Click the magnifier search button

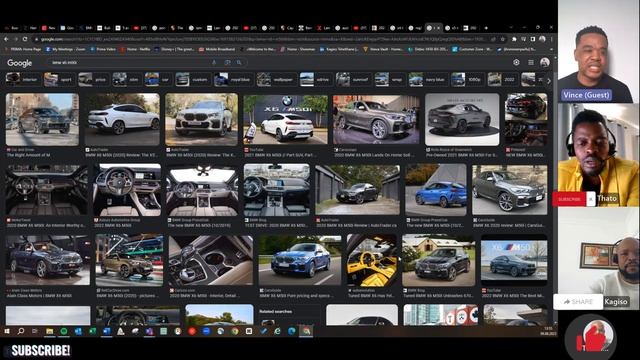(x=239, y=62)
